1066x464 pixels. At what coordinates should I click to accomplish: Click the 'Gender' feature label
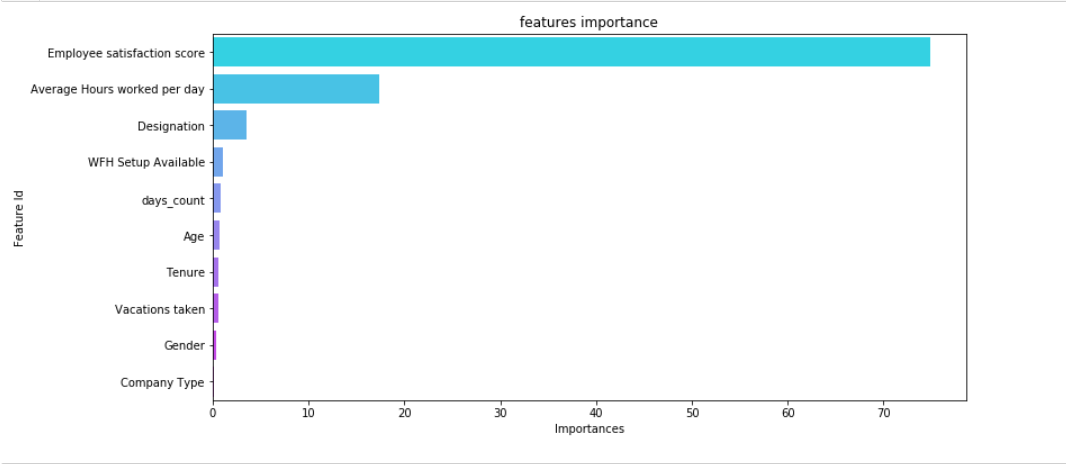184,346
